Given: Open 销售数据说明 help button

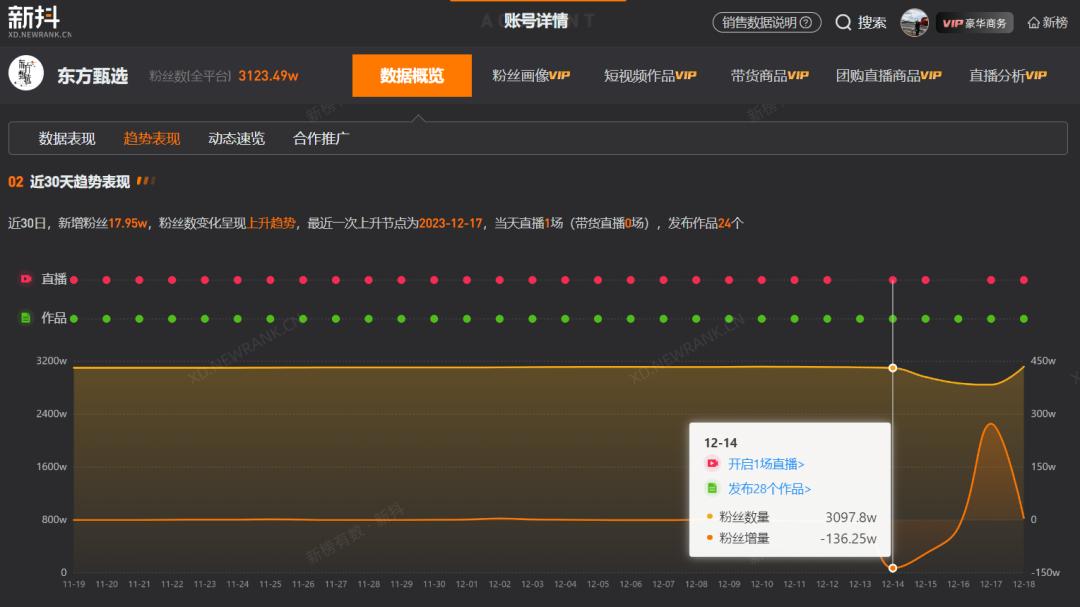Looking at the screenshot, I should tap(767, 22).
